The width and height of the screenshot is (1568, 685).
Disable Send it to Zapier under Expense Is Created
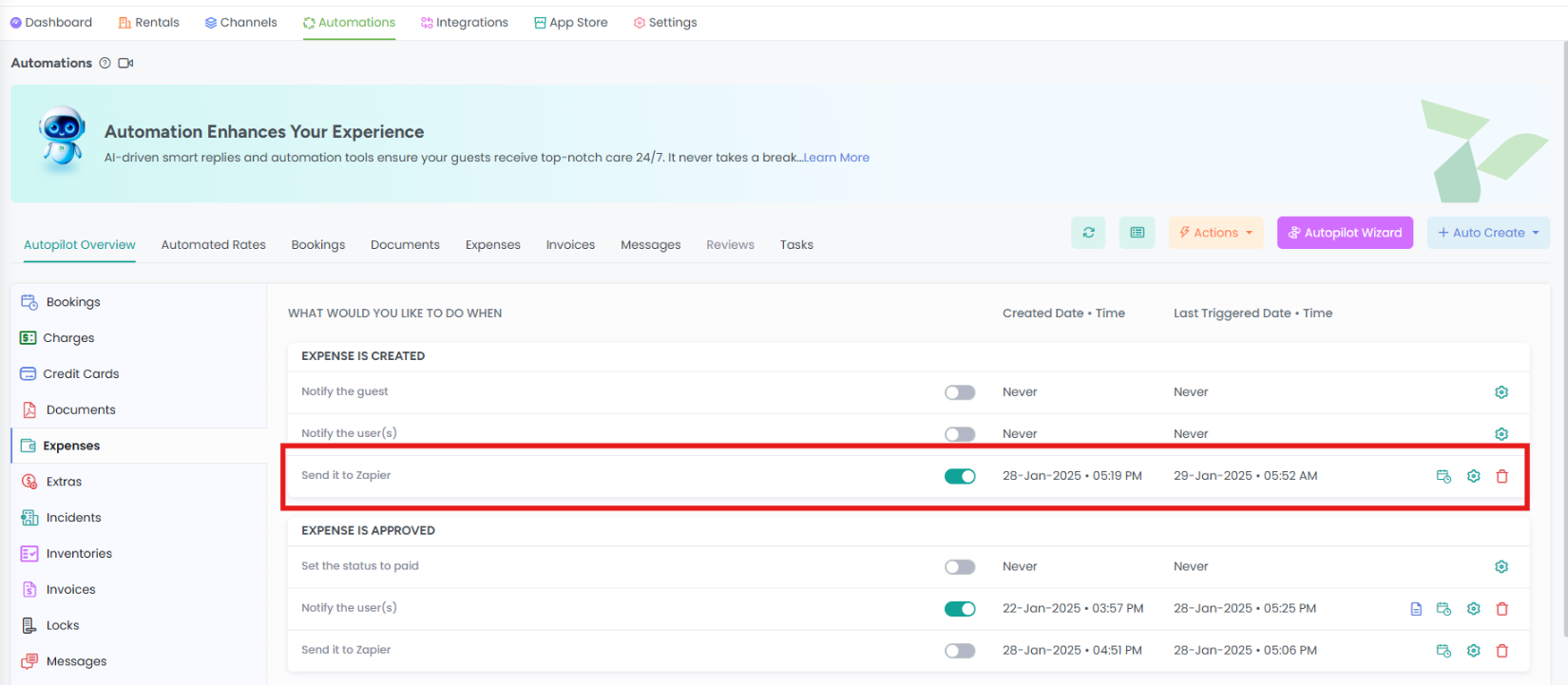[x=960, y=476]
